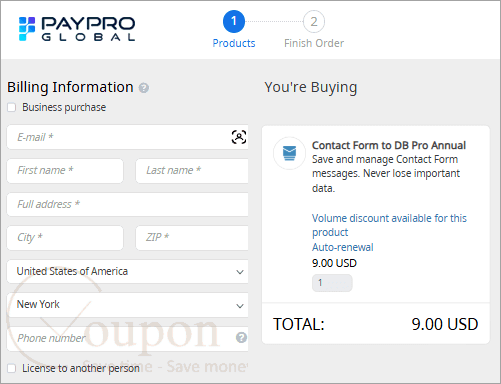
Task: Click the You're Buying heading
Action: pyautogui.click(x=311, y=87)
